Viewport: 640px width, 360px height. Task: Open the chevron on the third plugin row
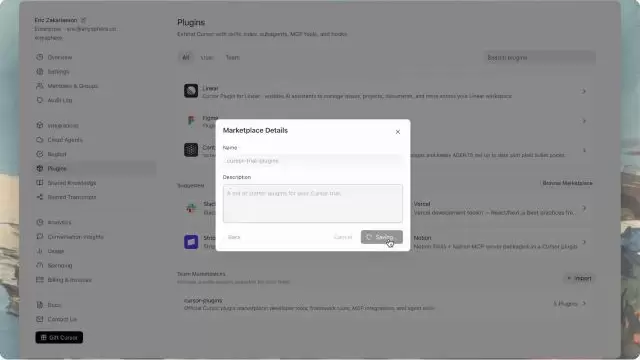click(584, 150)
